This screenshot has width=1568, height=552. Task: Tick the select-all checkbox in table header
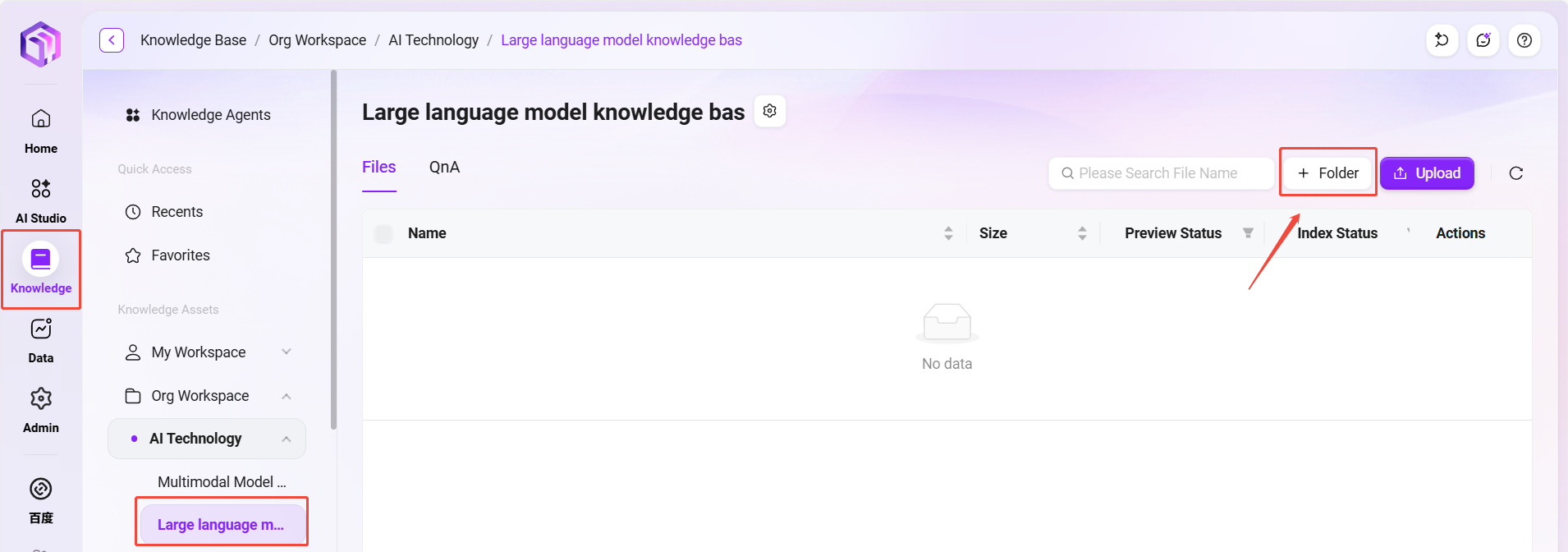click(383, 234)
